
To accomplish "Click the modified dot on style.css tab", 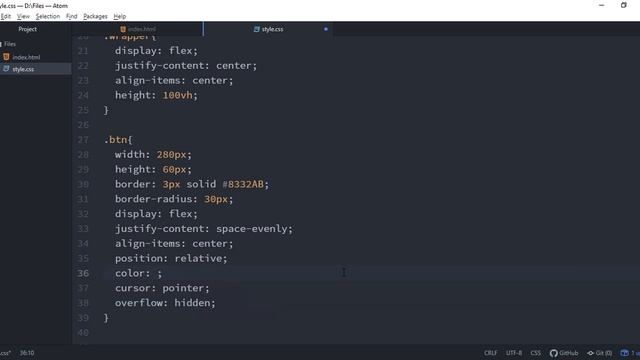I will pyautogui.click(x=326, y=29).
